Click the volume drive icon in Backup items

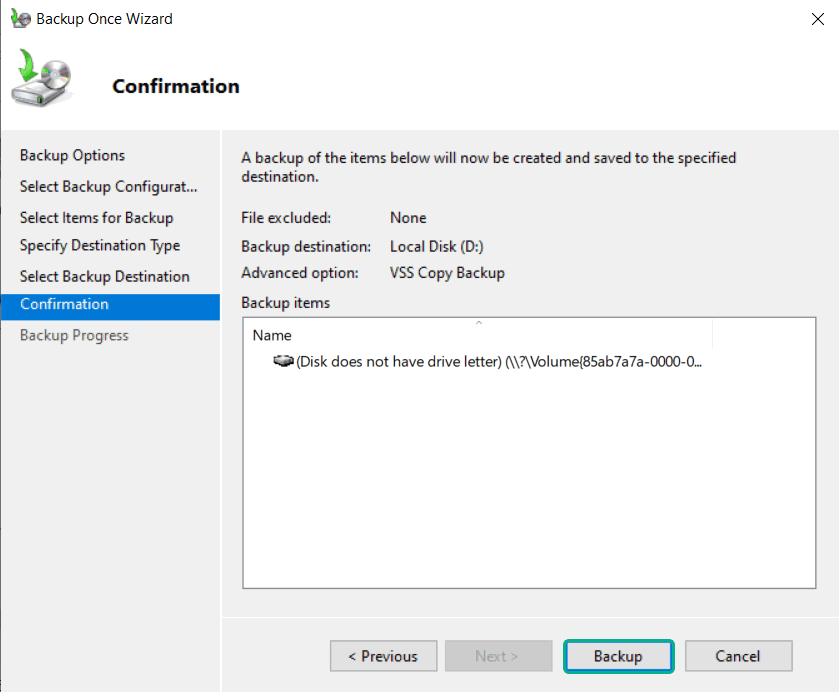pyautogui.click(x=283, y=361)
